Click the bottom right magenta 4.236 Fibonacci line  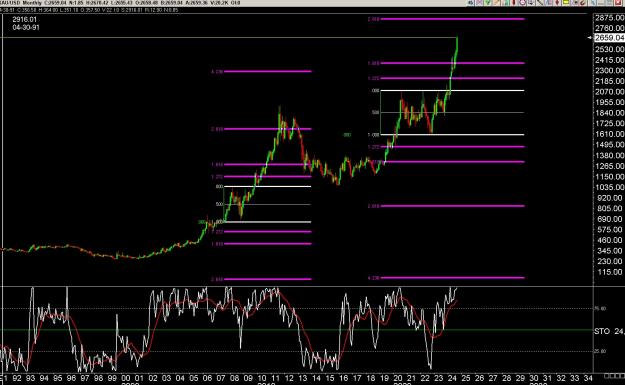point(452,277)
